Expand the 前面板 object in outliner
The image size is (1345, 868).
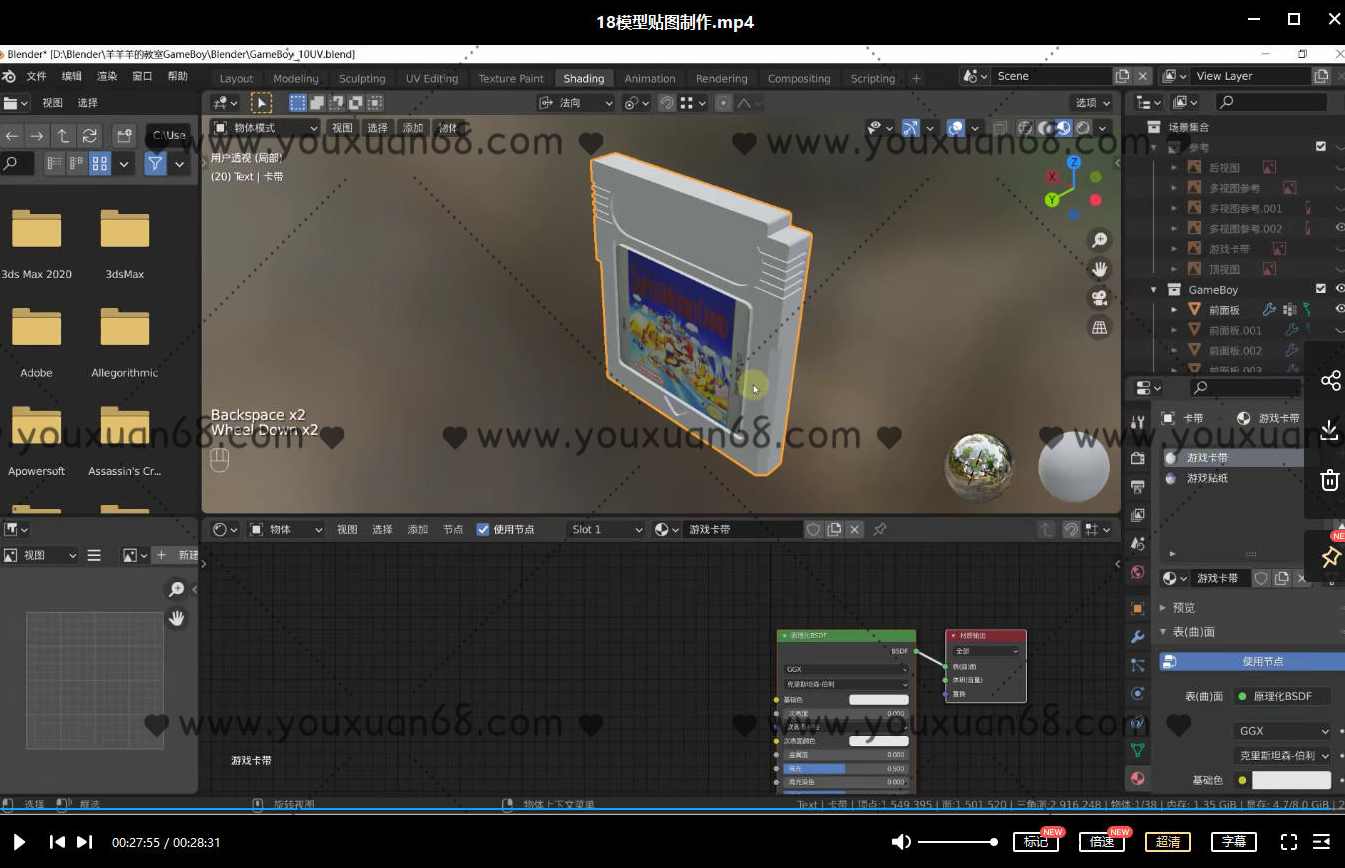pyautogui.click(x=1174, y=308)
